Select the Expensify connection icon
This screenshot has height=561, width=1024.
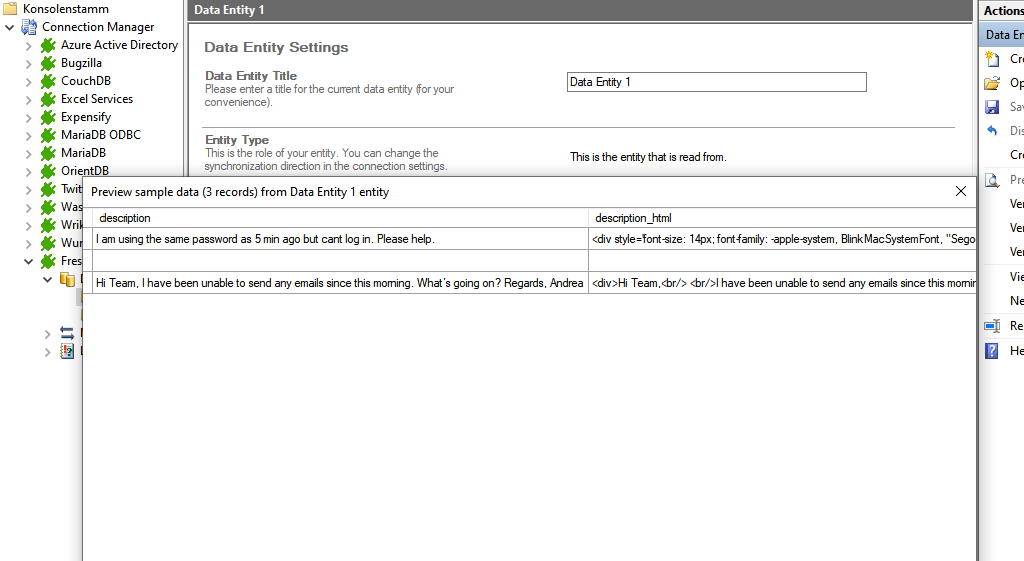click(48, 117)
